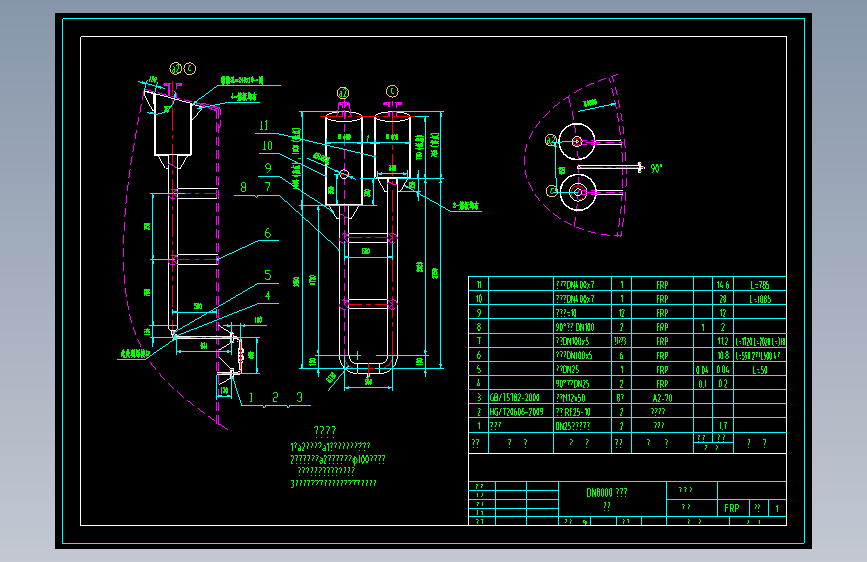Screen dimensions: 867x562
Task: Select the '0.04' unit weight cell
Action: (x=702, y=370)
